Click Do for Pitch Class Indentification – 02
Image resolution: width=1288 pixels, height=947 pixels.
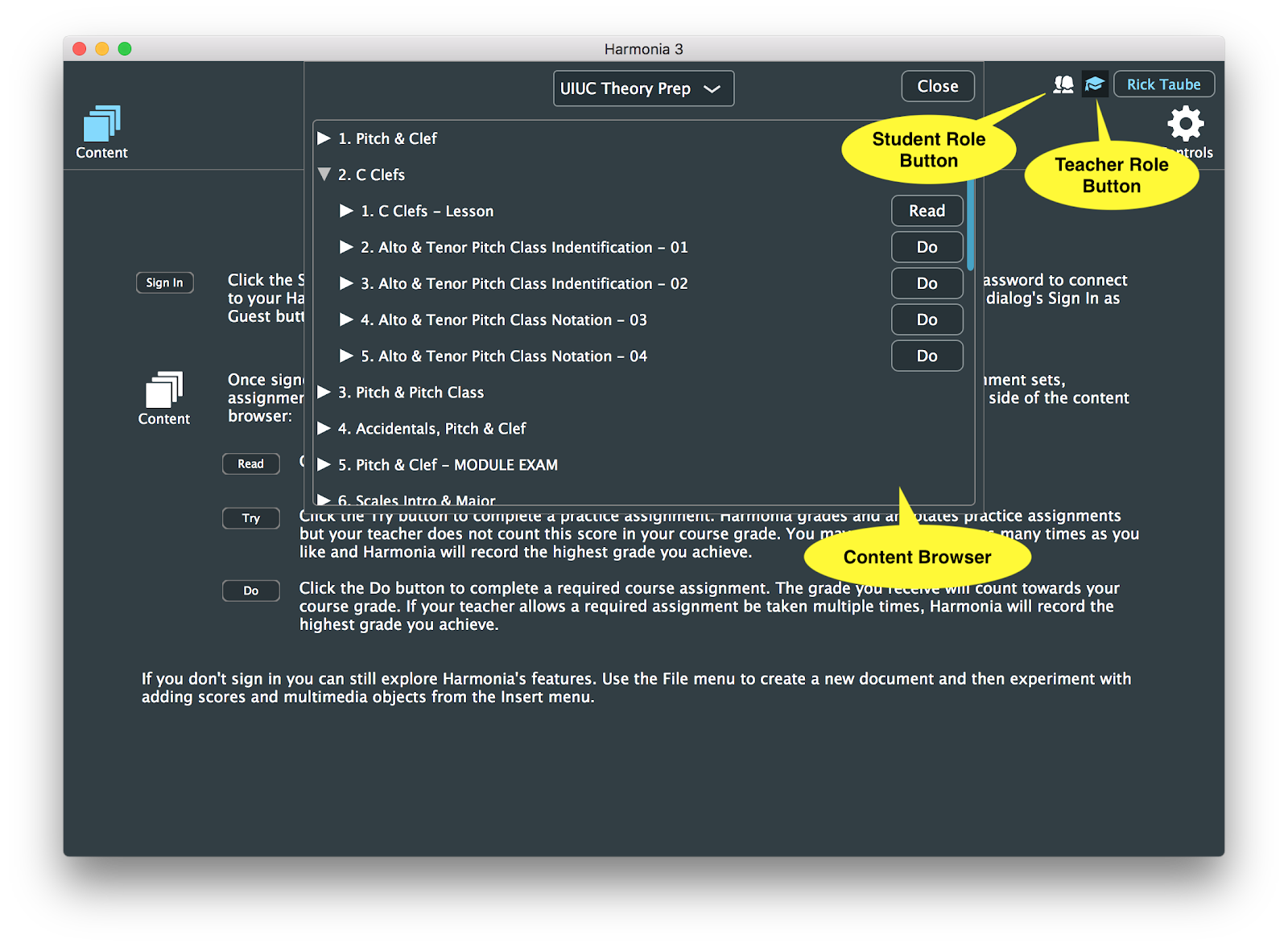[x=927, y=283]
